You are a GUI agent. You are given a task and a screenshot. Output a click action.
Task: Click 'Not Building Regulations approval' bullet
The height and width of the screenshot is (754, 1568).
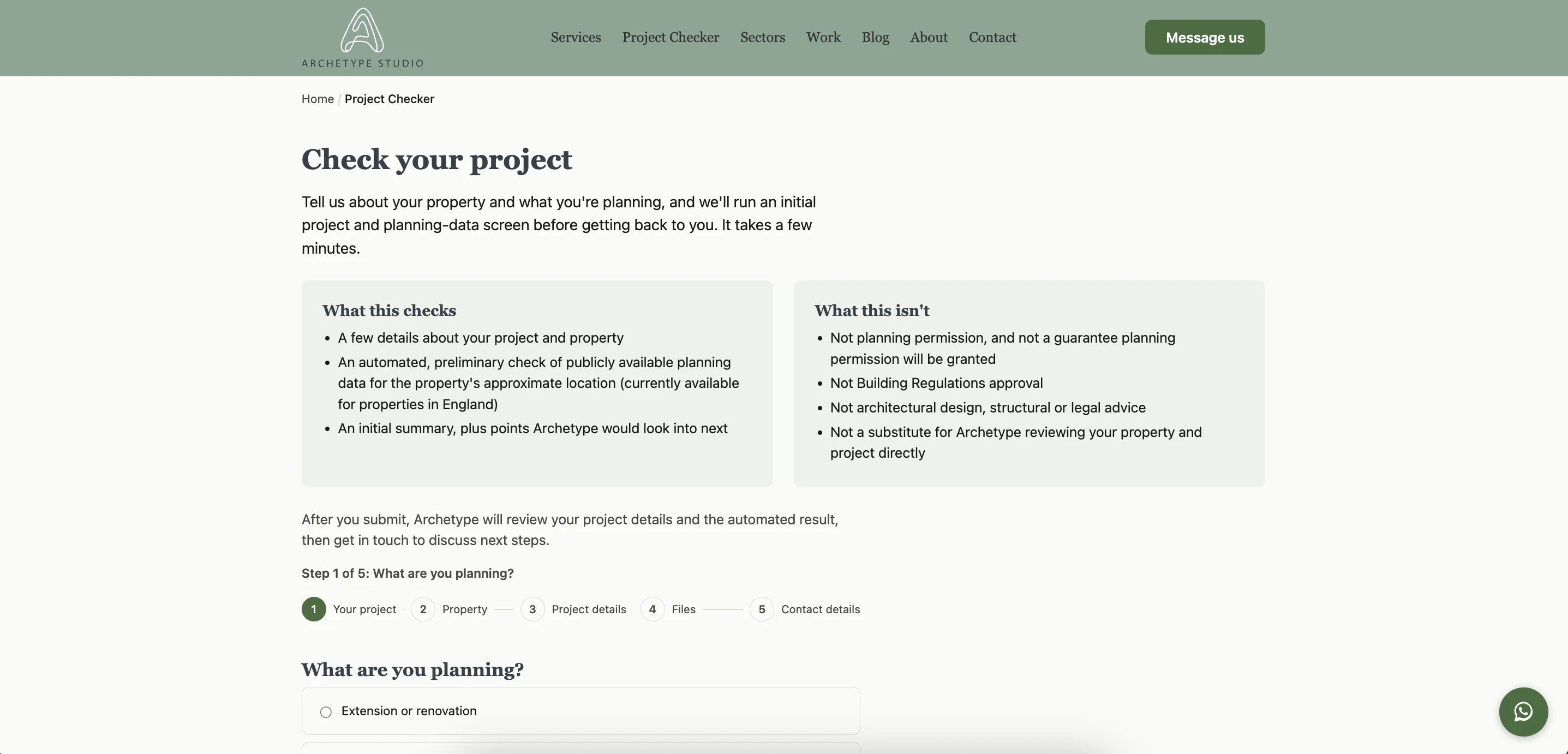pyautogui.click(x=936, y=383)
